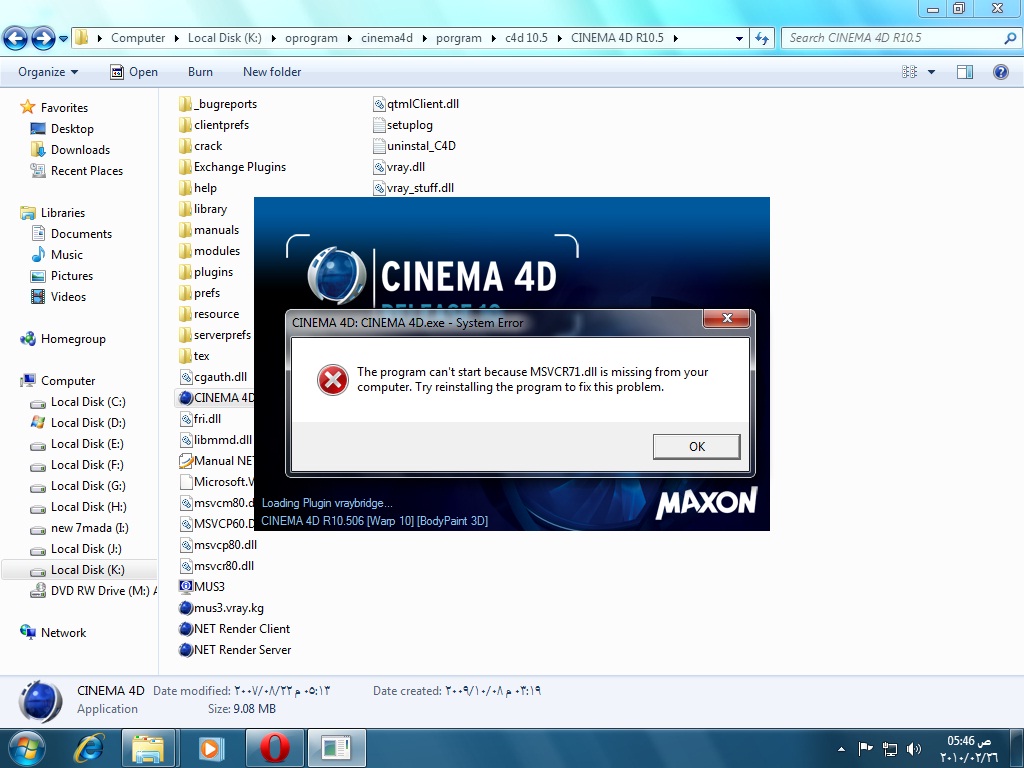Screen dimensions: 1024x768
Task: Select the resource folder icon
Action: [x=185, y=313]
